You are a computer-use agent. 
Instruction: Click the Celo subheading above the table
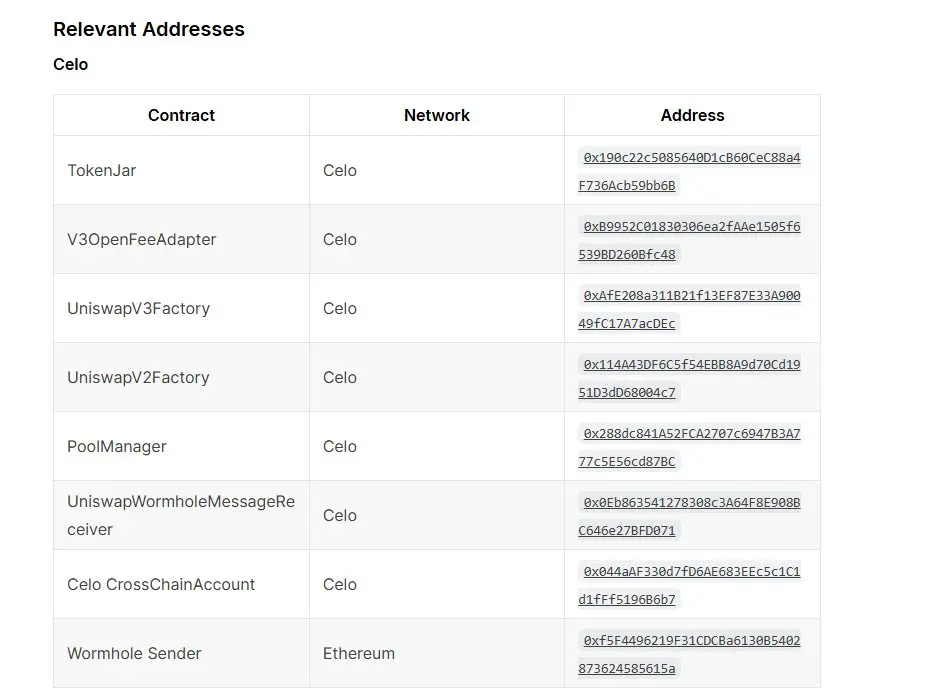[70, 64]
